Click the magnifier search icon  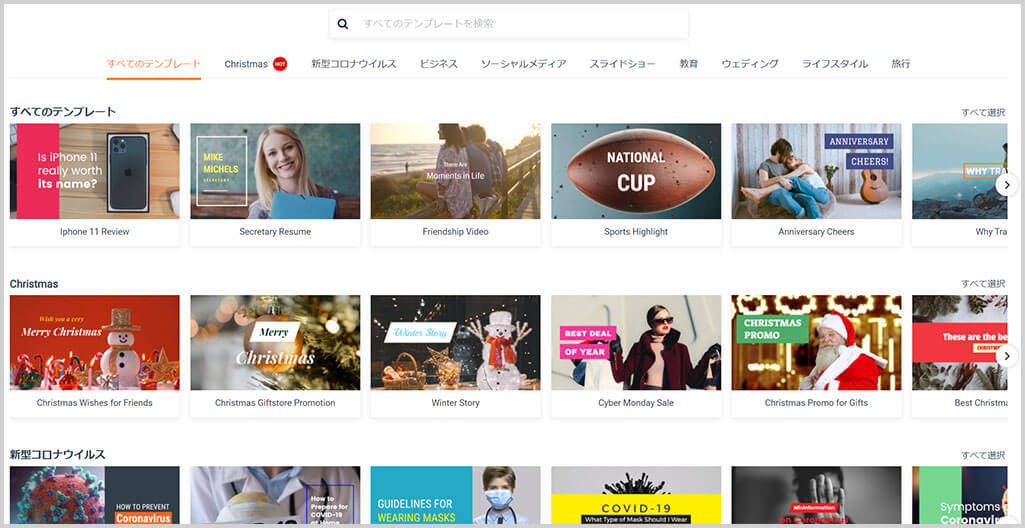tap(343, 24)
